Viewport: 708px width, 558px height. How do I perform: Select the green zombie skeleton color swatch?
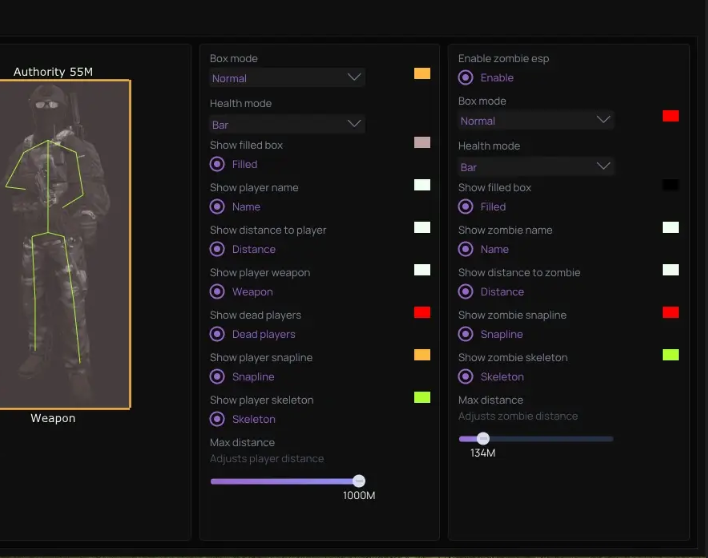coord(670,355)
